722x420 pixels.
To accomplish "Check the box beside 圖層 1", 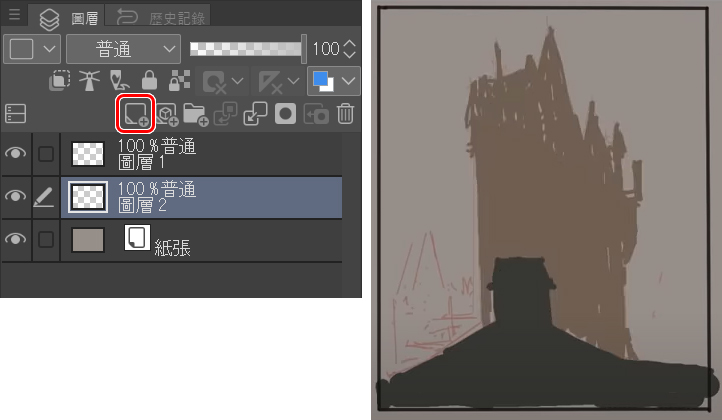I will (x=44, y=154).
